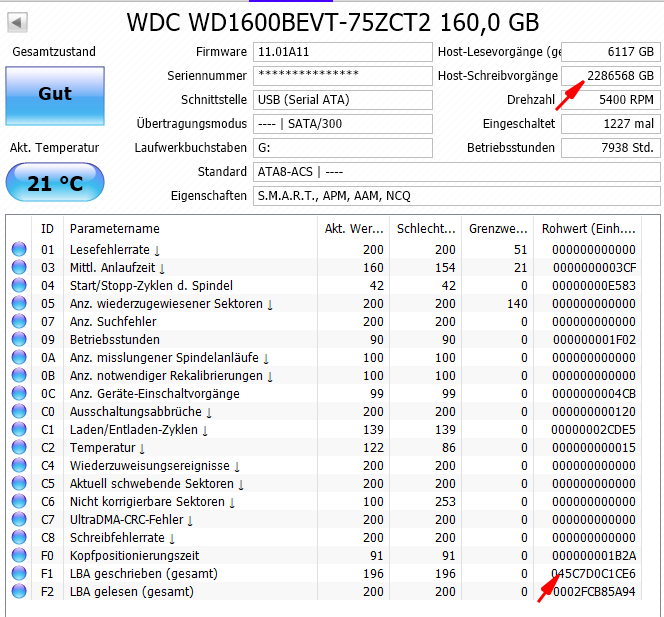The width and height of the screenshot is (664, 617).
Task: Click status orb of Nicht korrigierbare Sektoren row
Action: 19,501
